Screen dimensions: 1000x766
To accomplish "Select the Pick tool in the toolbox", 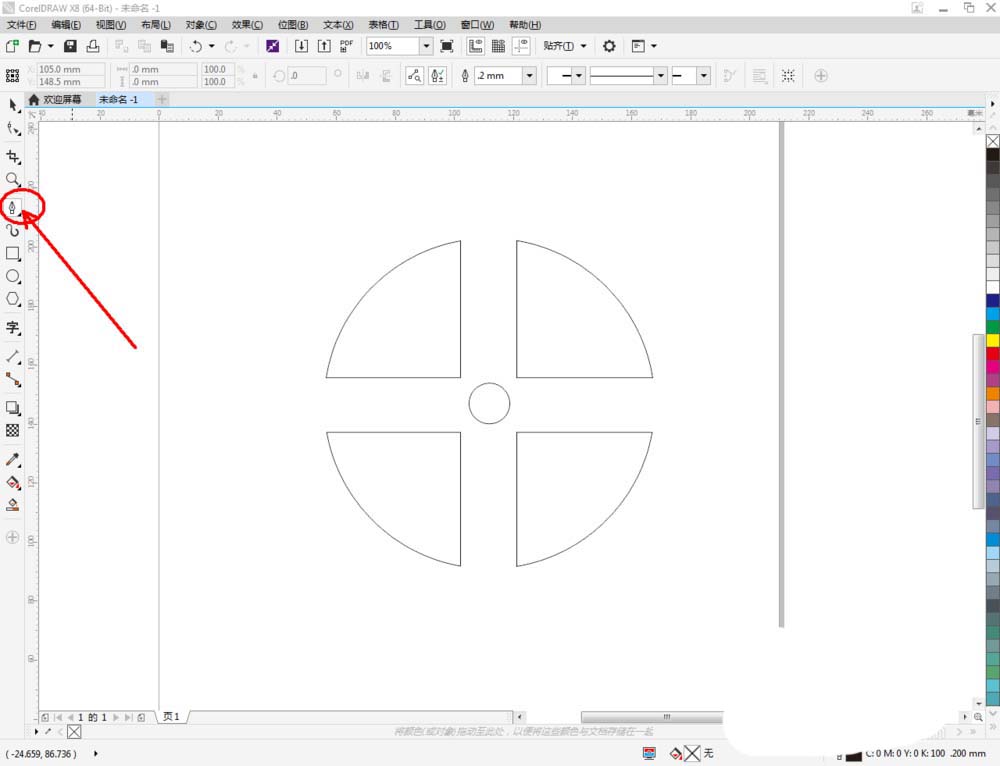I will [x=13, y=105].
